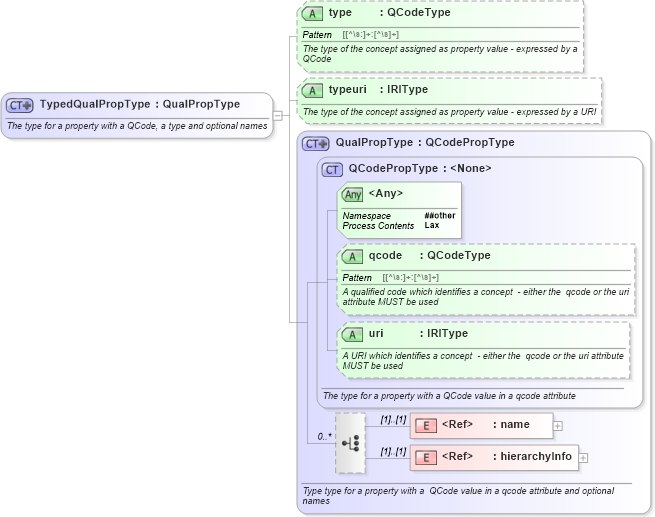The width and height of the screenshot is (655, 517).
Task: Click the attribute icon beside 'qcode'
Action: (352, 256)
